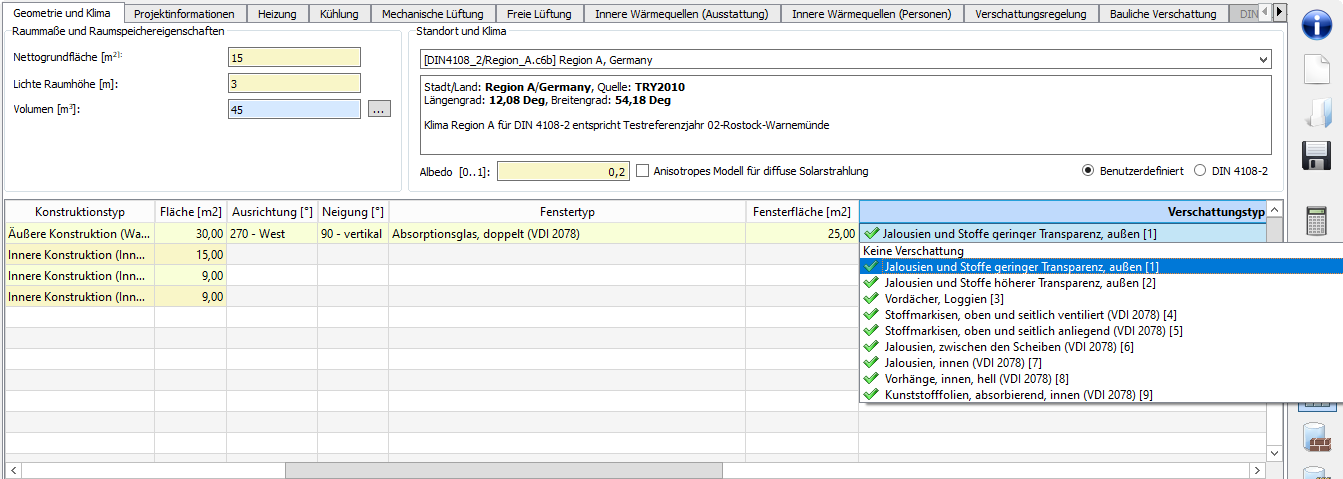
Task: Open the Region A, Germany climate dropdown
Action: pyautogui.click(x=846, y=60)
